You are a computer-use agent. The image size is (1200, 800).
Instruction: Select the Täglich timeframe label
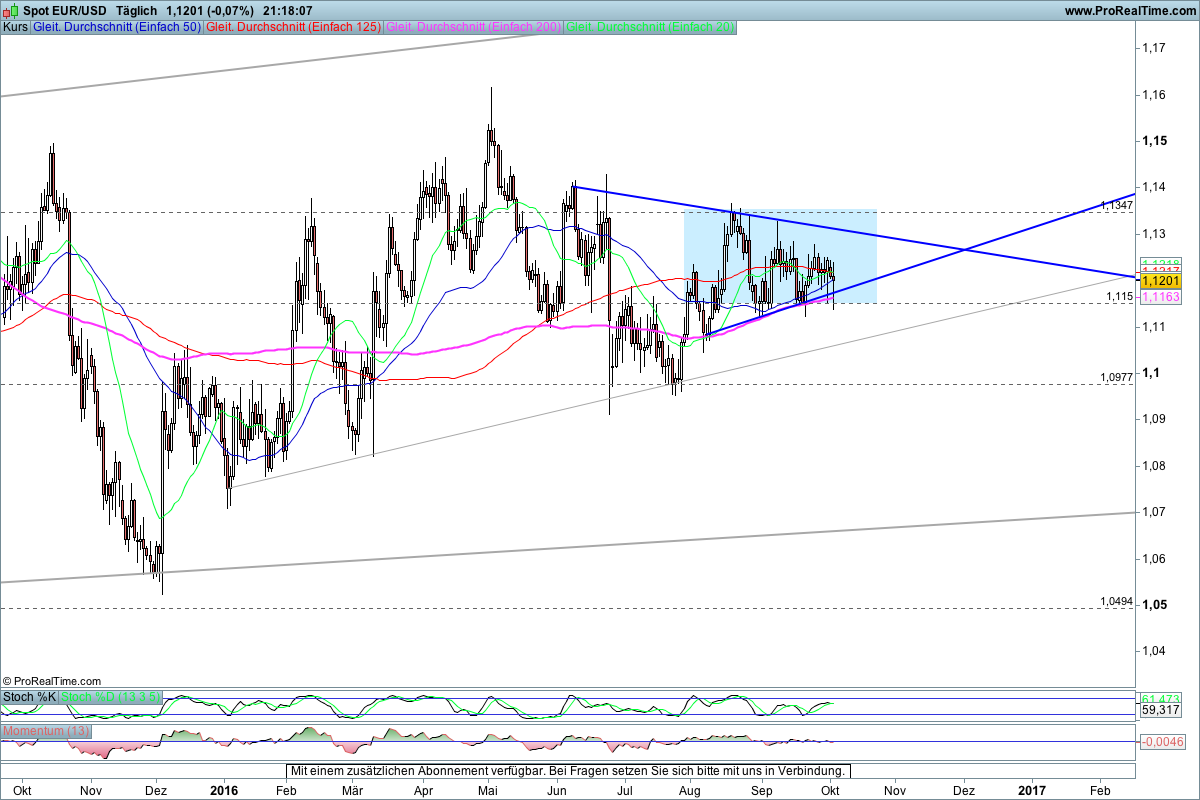pos(135,10)
